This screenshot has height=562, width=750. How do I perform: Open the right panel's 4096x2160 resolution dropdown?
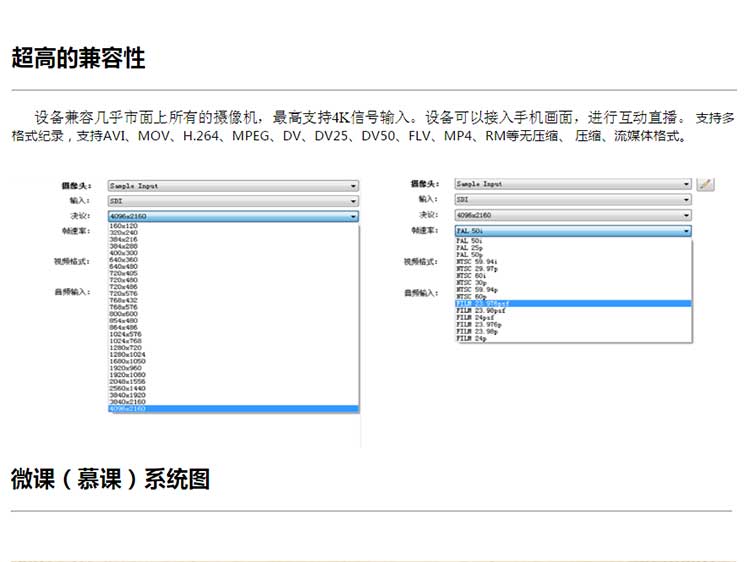tap(572, 215)
